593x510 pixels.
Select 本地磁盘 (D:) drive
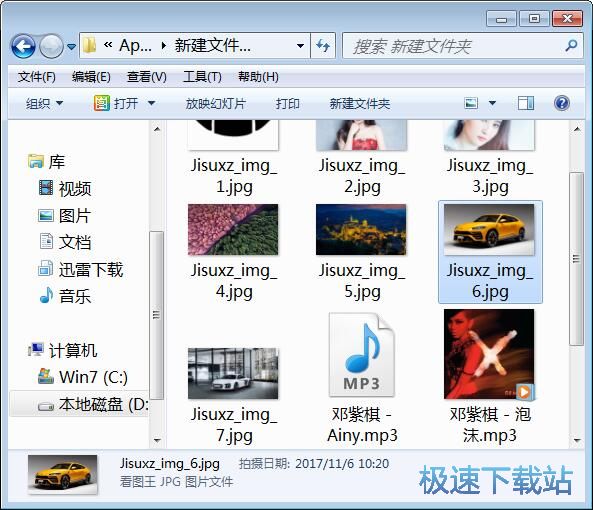79,404
